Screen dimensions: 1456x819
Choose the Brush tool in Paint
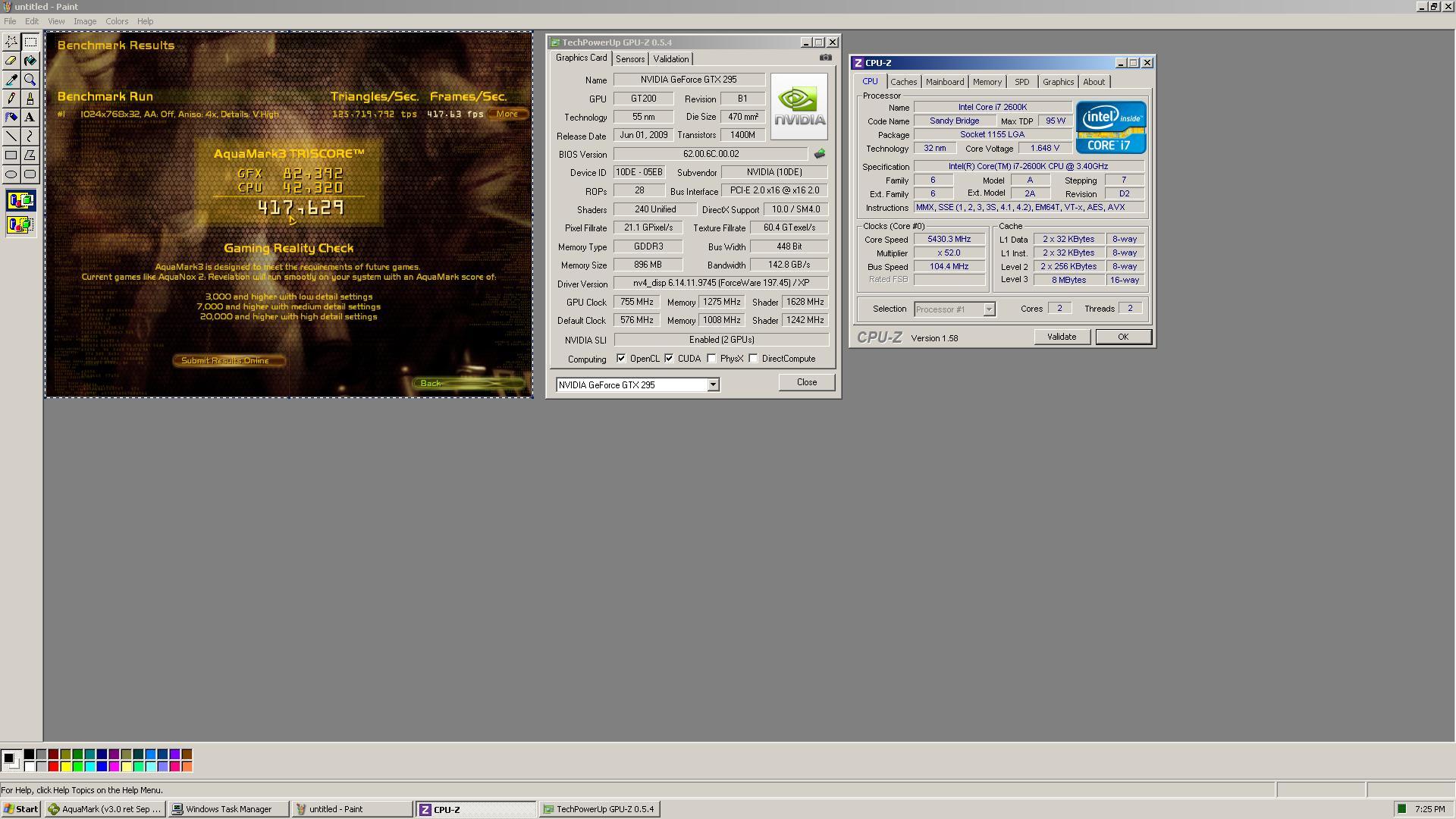[x=30, y=99]
